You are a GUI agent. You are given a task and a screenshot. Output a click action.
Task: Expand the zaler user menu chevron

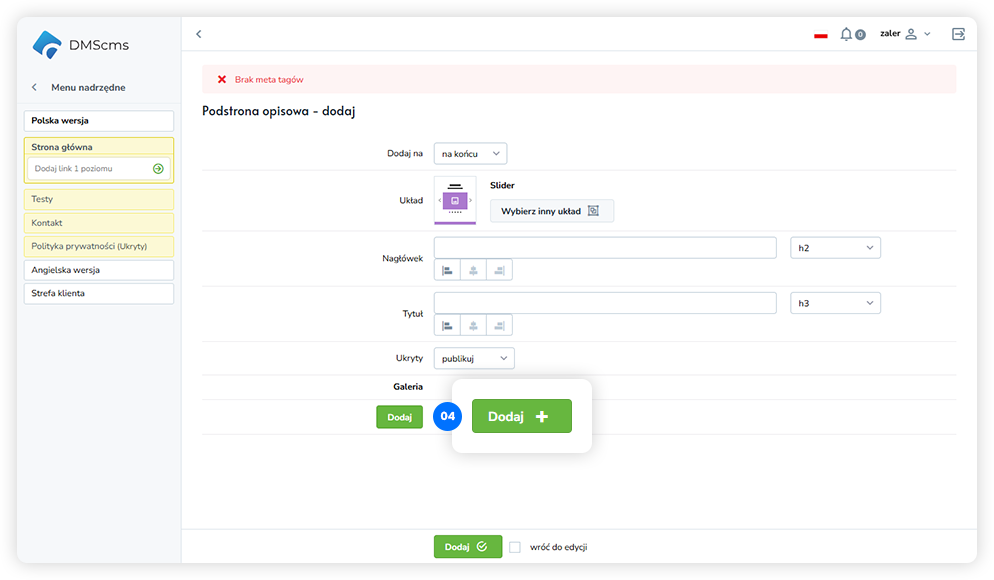coord(927,34)
